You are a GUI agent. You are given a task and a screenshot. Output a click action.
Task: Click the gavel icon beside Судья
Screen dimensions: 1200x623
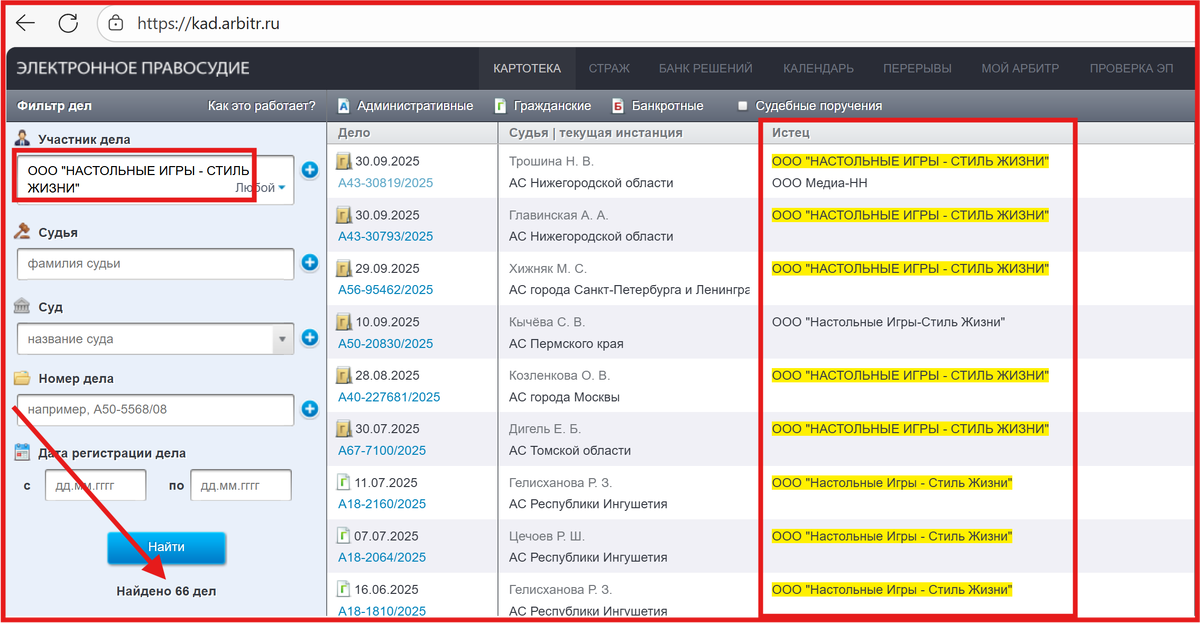click(x=22, y=231)
